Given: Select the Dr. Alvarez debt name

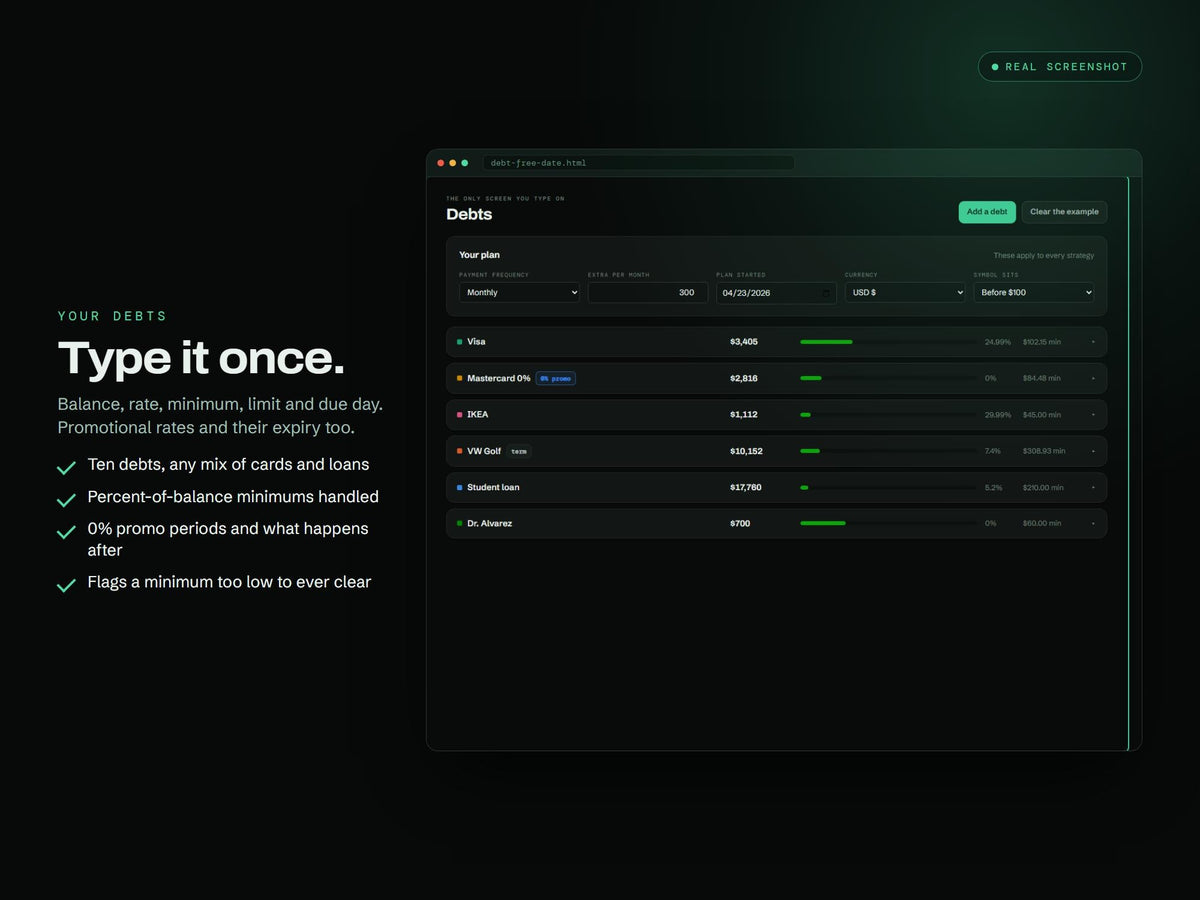Looking at the screenshot, I should (490, 523).
